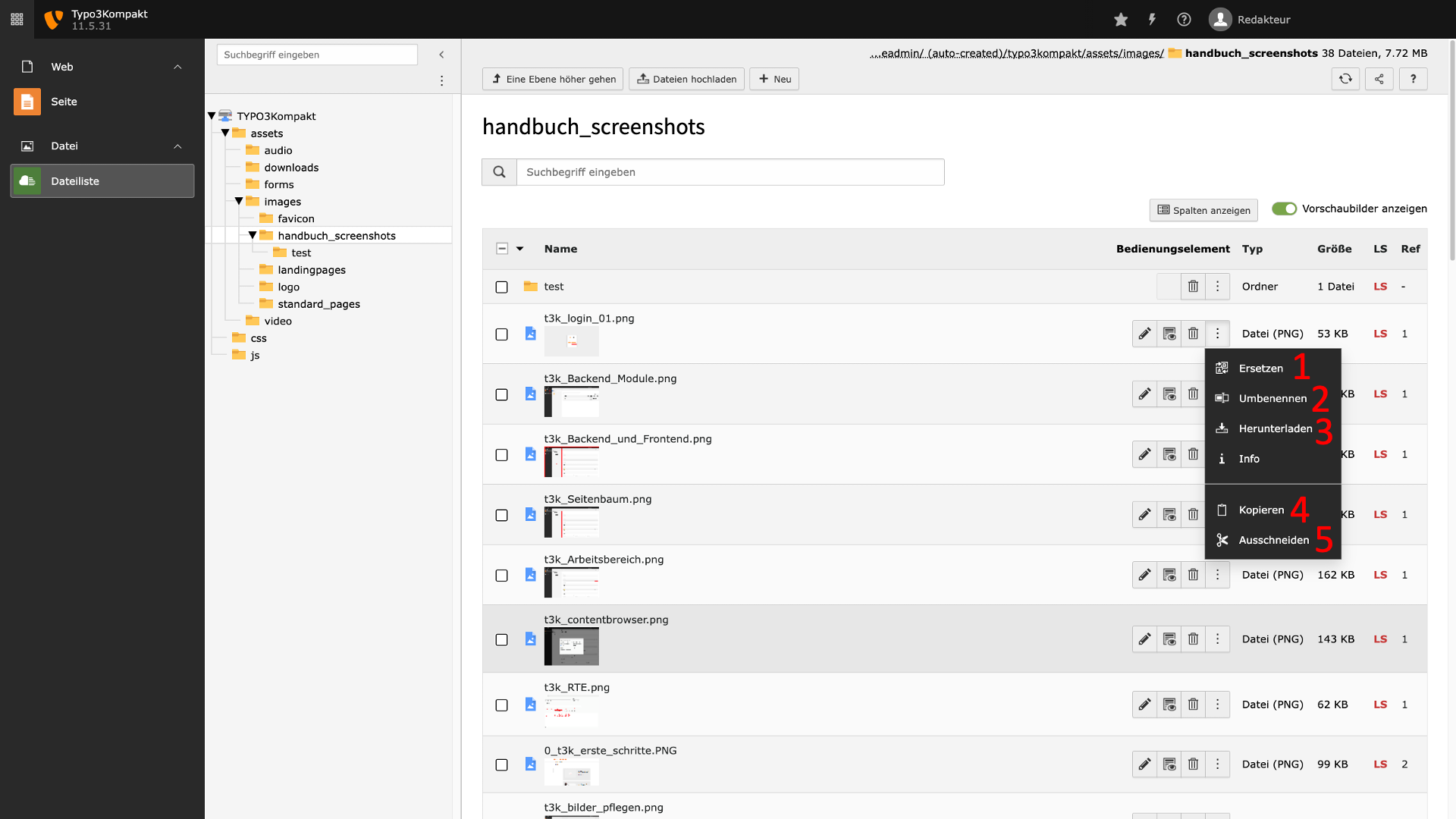Click the main Suchbegriff eingeben search field
The height and width of the screenshot is (819, 1456).
coord(730,172)
